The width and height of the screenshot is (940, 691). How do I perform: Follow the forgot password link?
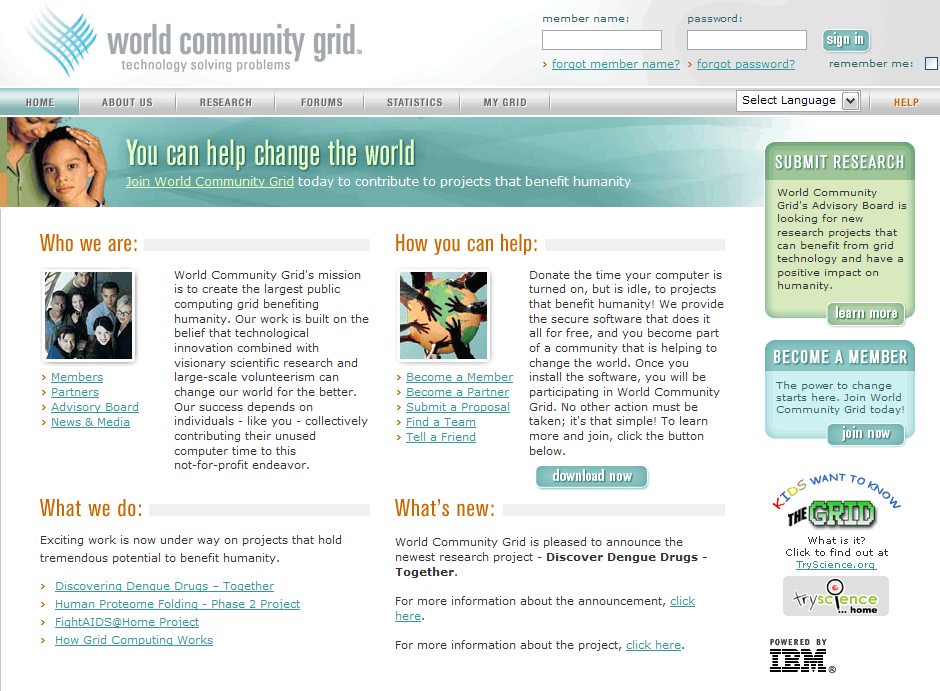tap(745, 64)
